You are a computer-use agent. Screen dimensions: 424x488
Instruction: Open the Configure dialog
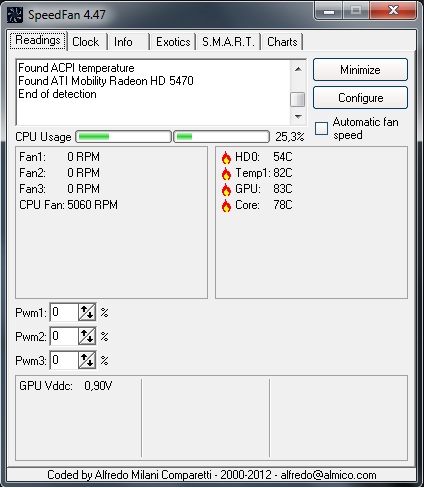point(360,98)
